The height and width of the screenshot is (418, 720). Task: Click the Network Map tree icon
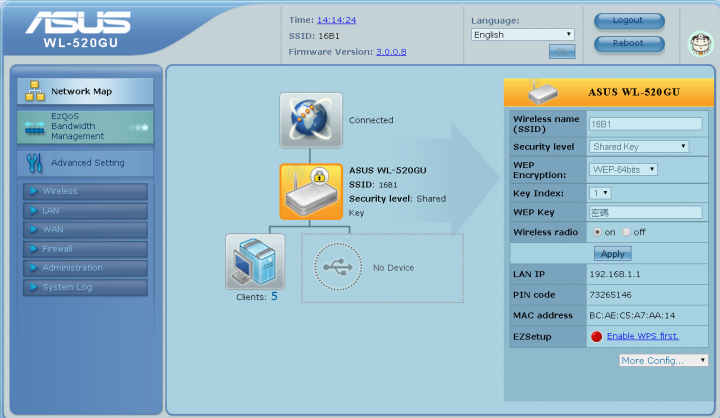click(35, 91)
